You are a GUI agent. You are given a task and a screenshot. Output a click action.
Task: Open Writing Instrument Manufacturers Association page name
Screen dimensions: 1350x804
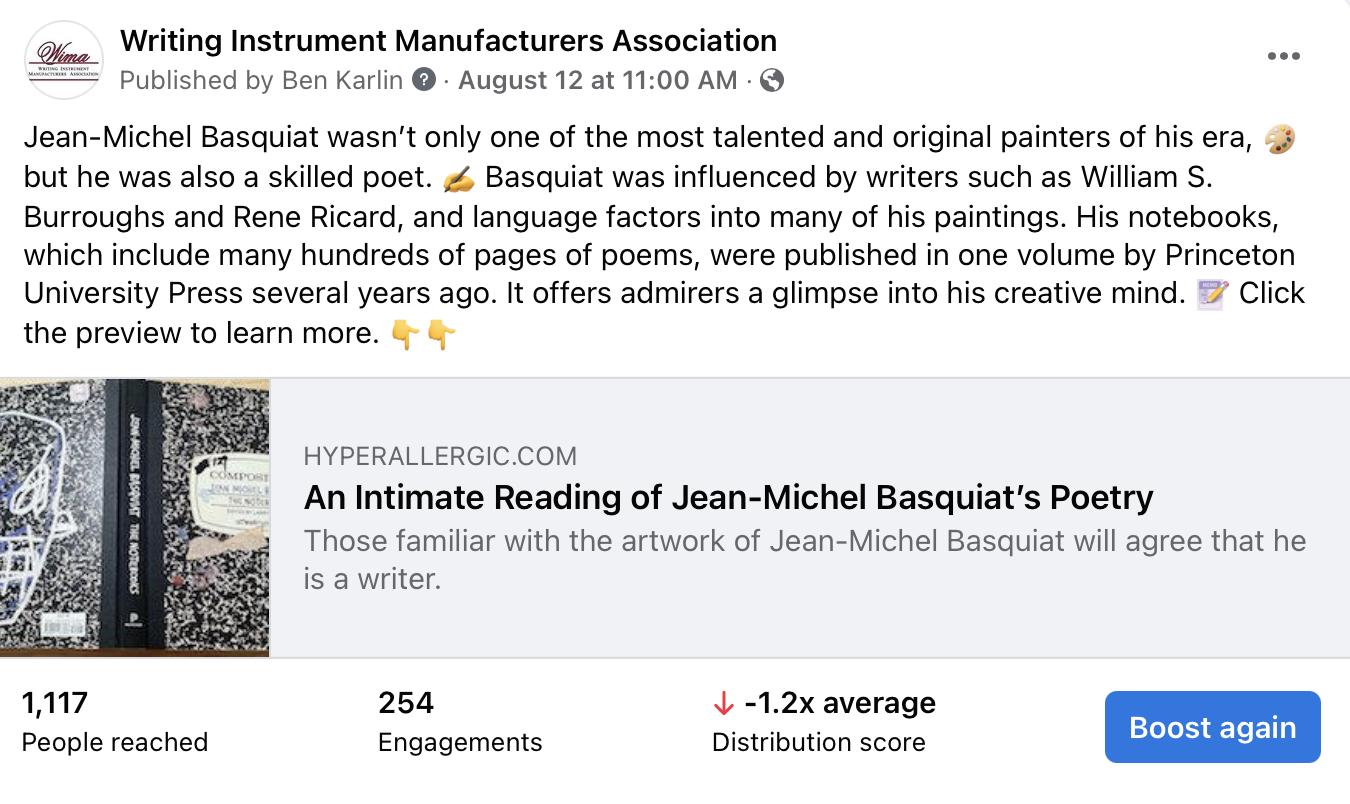(448, 41)
